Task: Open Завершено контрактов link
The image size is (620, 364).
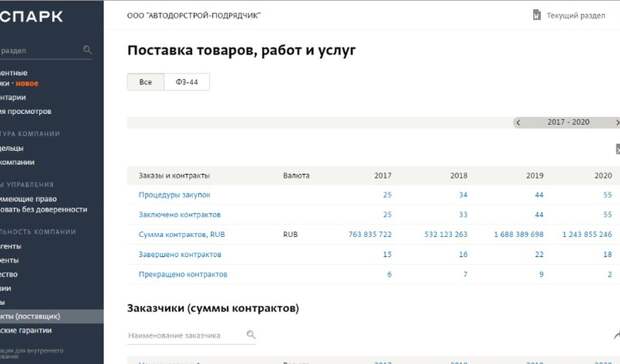Action: pyautogui.click(x=180, y=254)
